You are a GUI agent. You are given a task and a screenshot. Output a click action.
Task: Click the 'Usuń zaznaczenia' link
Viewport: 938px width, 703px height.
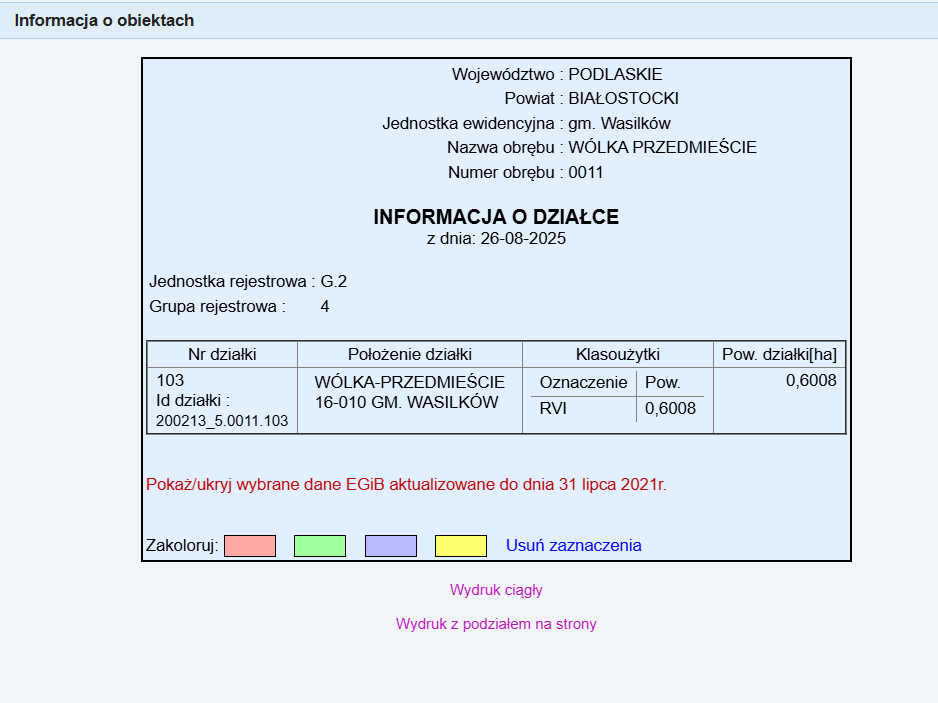click(x=573, y=546)
